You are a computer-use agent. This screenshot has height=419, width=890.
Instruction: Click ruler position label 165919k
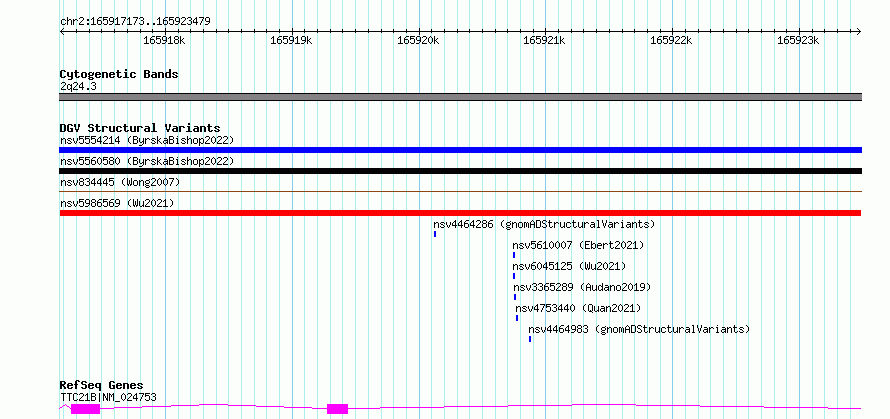tap(291, 40)
